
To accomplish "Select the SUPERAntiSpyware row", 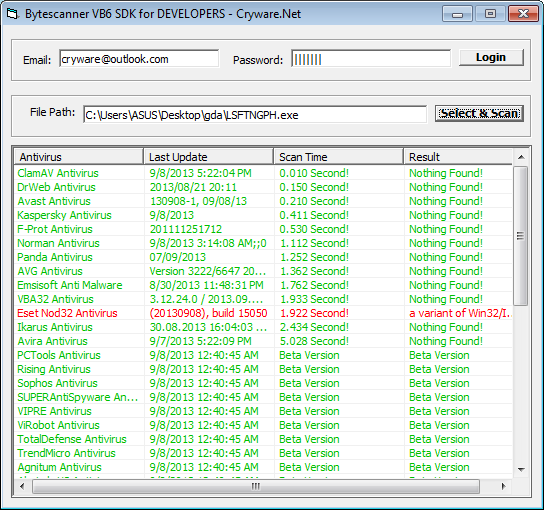I will pyautogui.click(x=263, y=397).
